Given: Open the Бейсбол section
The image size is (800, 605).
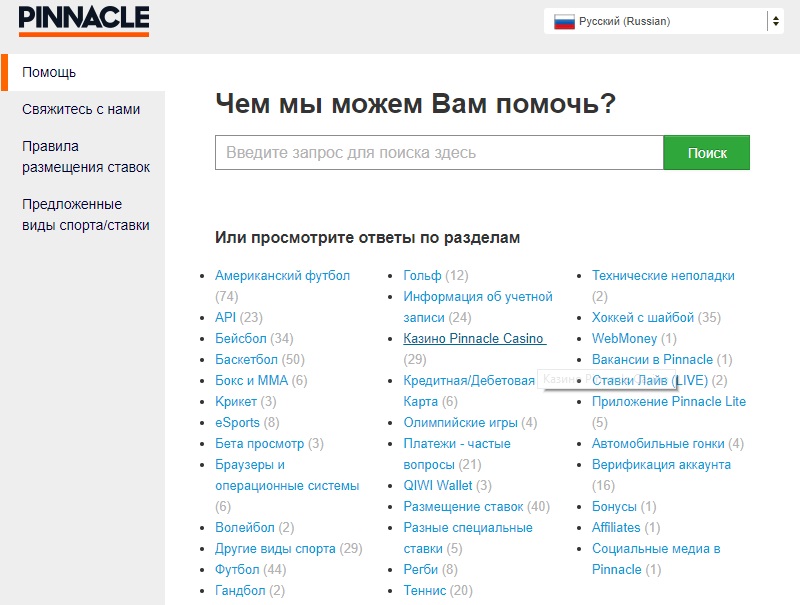Looking at the screenshot, I should click(240, 338).
